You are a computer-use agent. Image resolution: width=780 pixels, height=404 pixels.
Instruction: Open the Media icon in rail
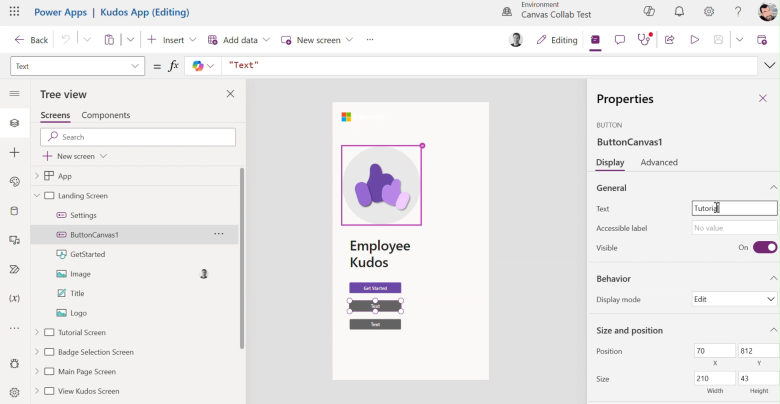[x=14, y=240]
